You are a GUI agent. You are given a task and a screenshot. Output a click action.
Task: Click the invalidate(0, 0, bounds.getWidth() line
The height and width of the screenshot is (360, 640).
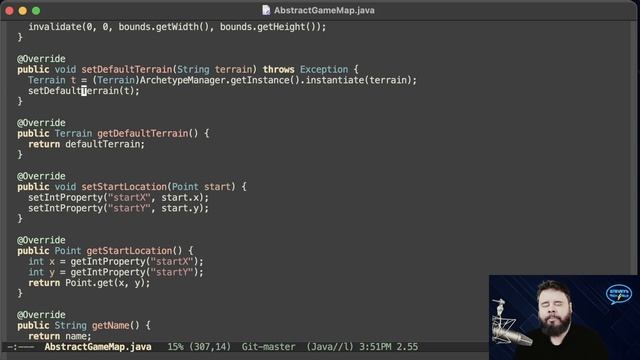pyautogui.click(x=177, y=27)
